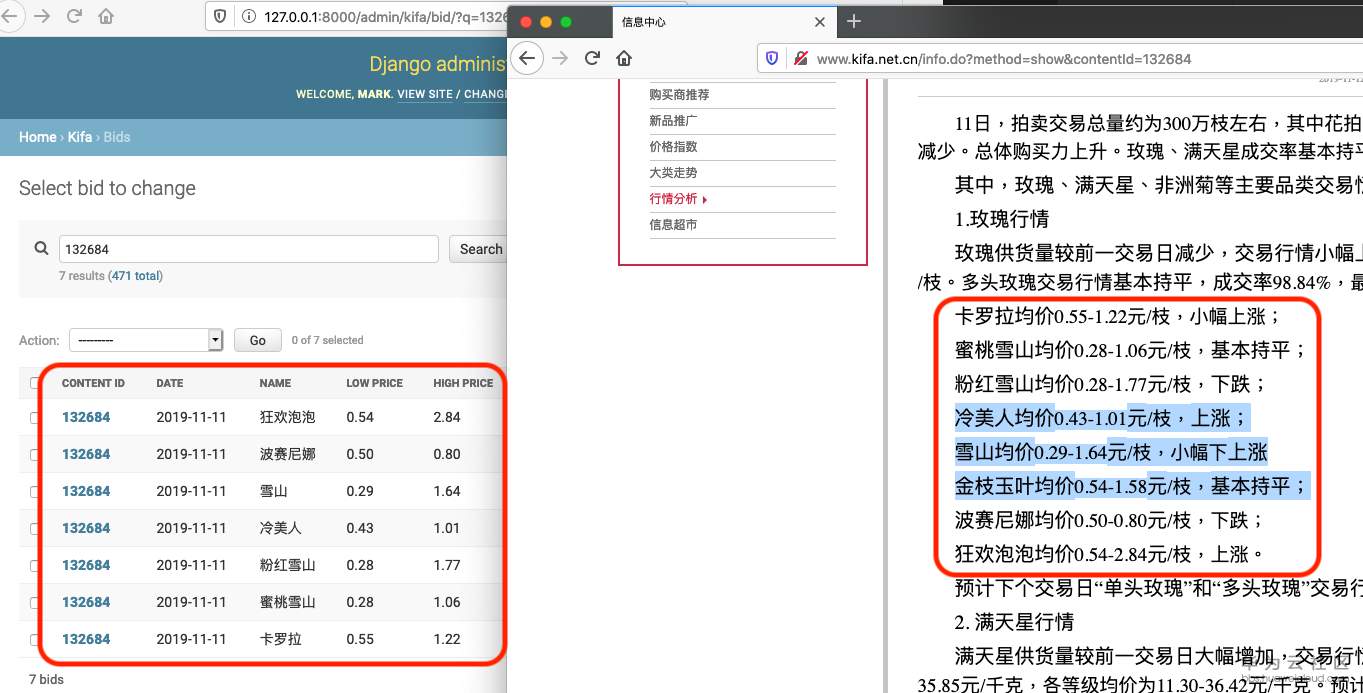
Task: Click the 粉红雪山 name cell
Action: tap(287, 565)
